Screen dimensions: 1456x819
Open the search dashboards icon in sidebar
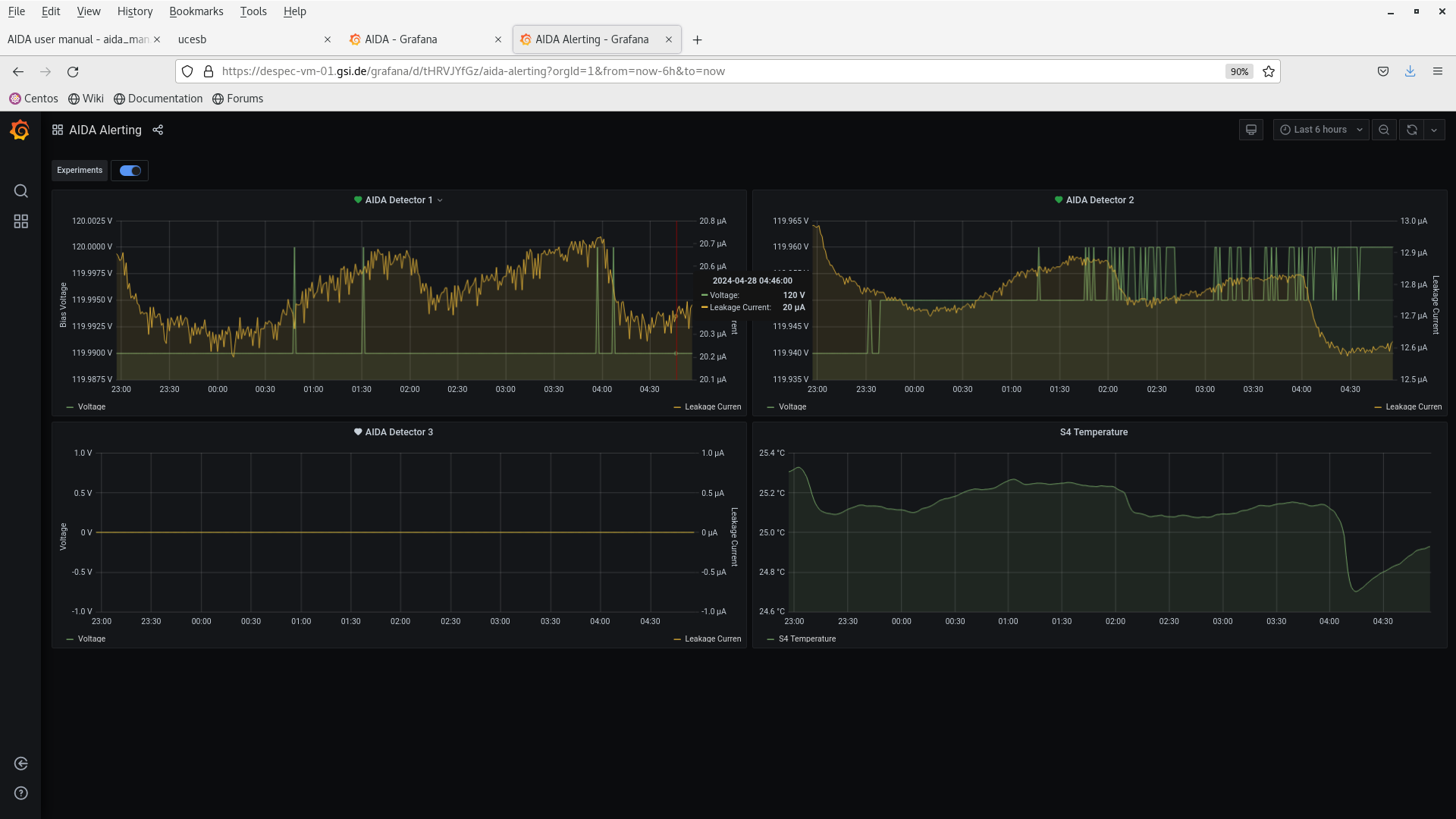click(20, 191)
